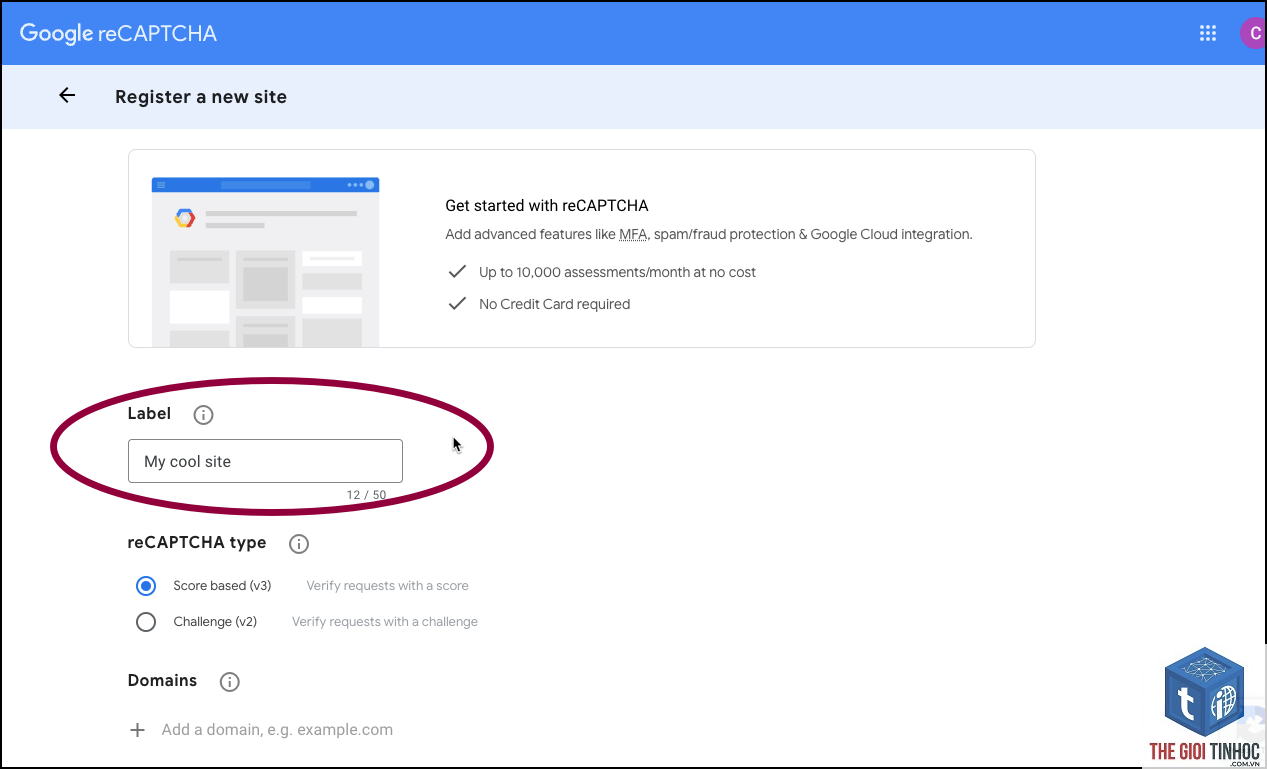
Task: Click the underlined MFA text
Action: pyautogui.click(x=633, y=234)
